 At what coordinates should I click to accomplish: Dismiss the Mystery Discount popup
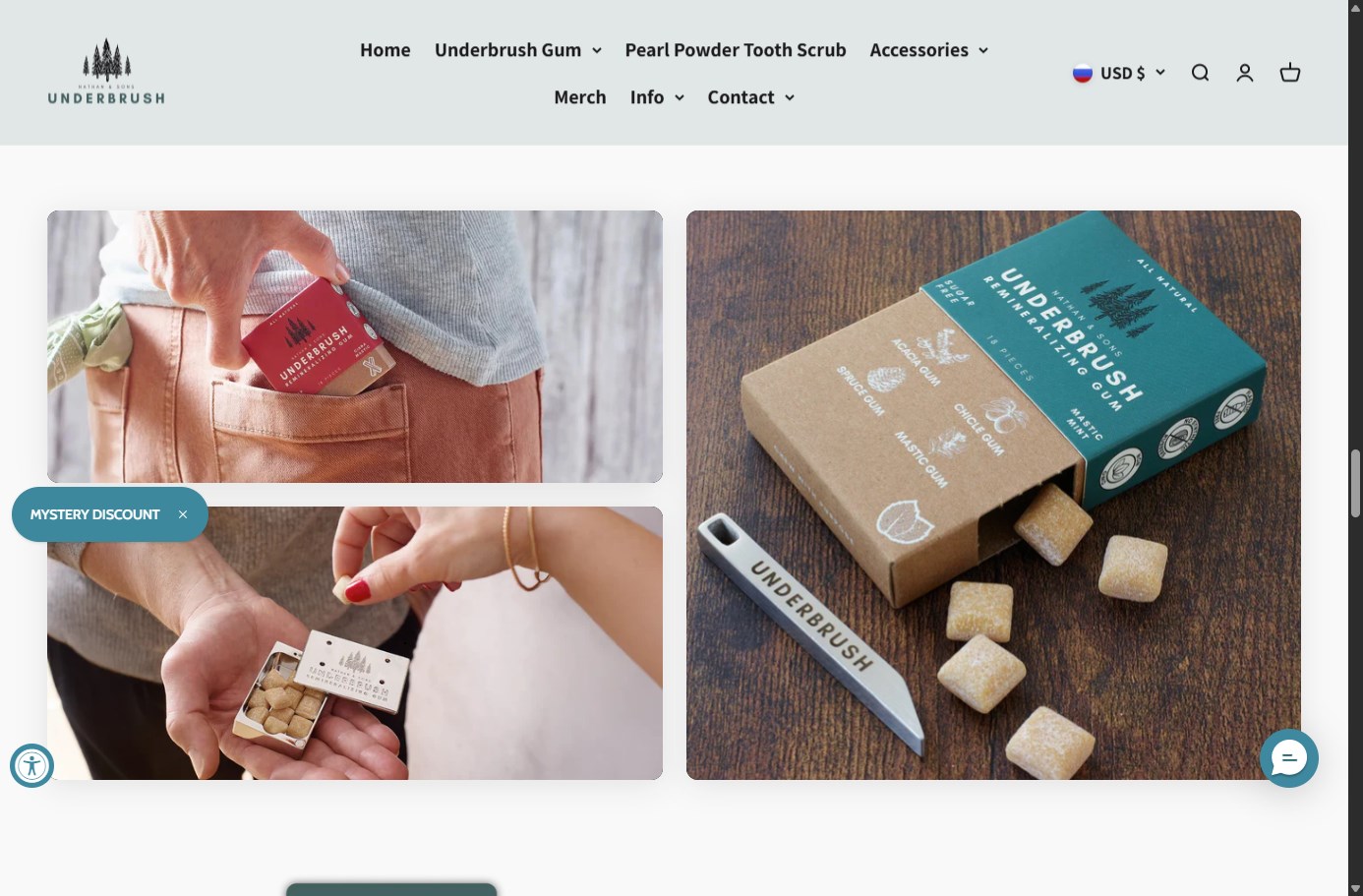[183, 514]
